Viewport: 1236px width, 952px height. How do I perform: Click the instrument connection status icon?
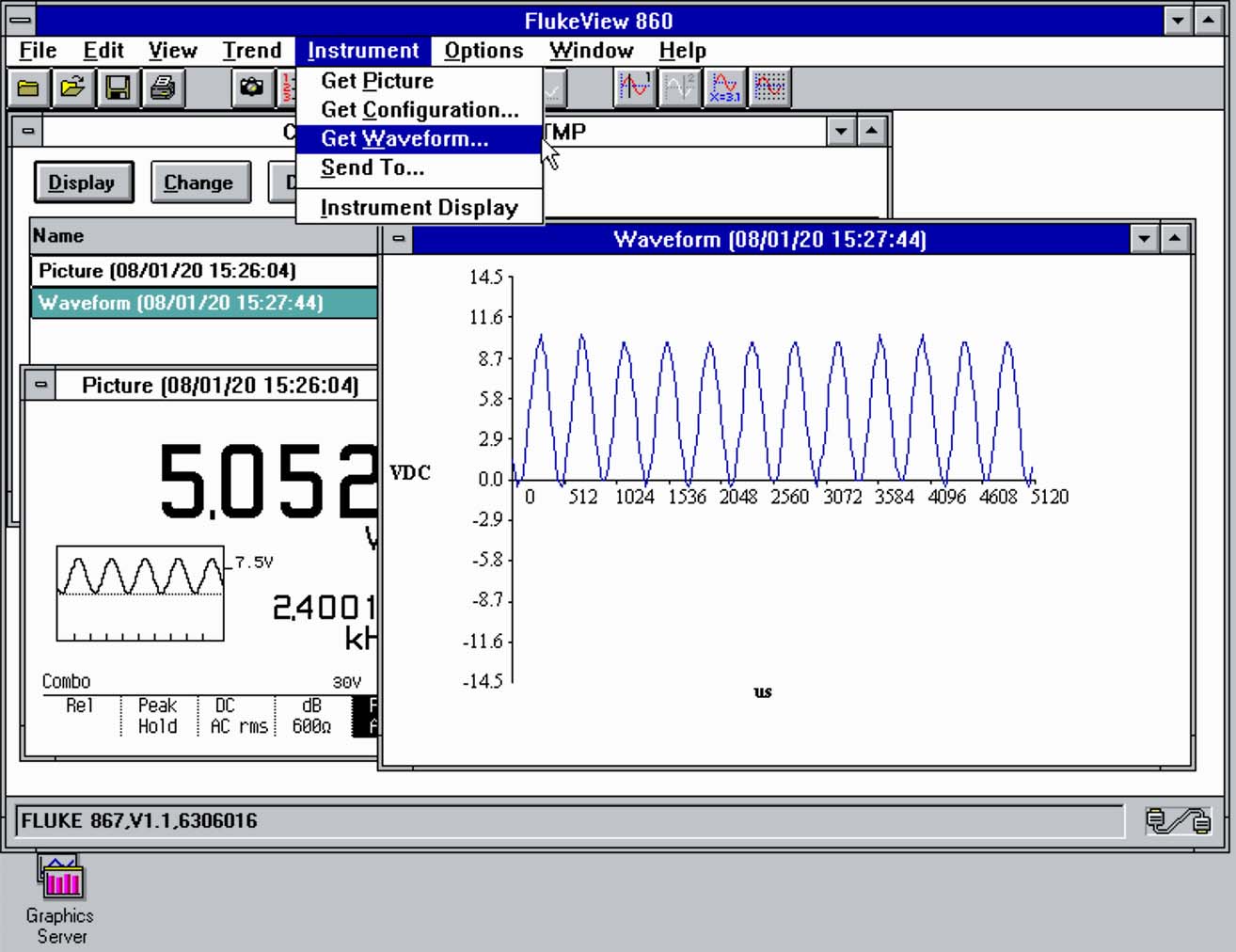pyautogui.click(x=1178, y=820)
